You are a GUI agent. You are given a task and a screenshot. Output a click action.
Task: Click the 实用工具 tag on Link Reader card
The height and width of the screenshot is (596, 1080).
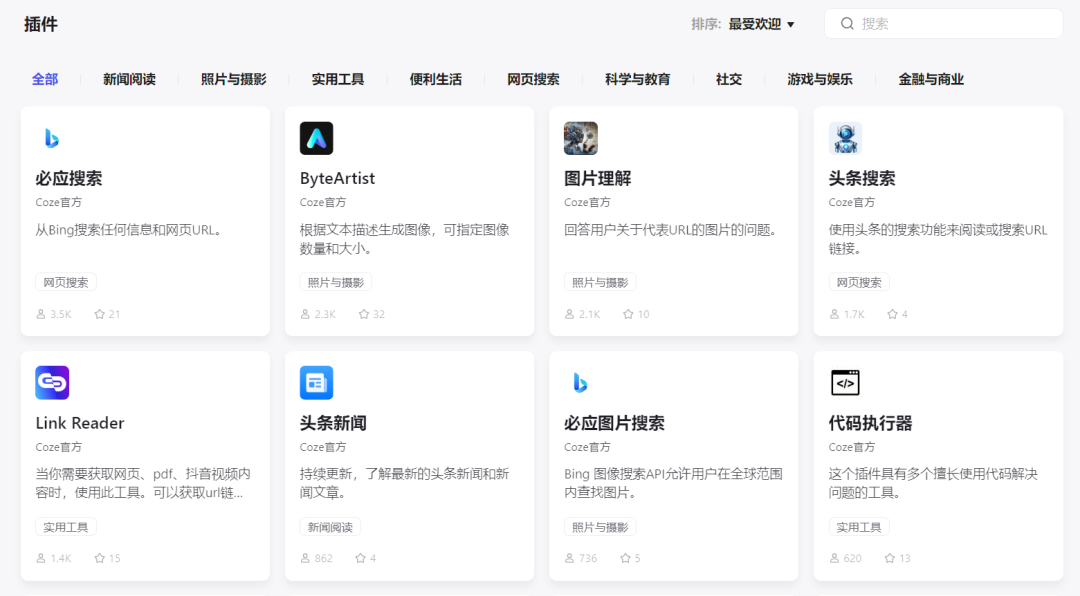(65, 527)
